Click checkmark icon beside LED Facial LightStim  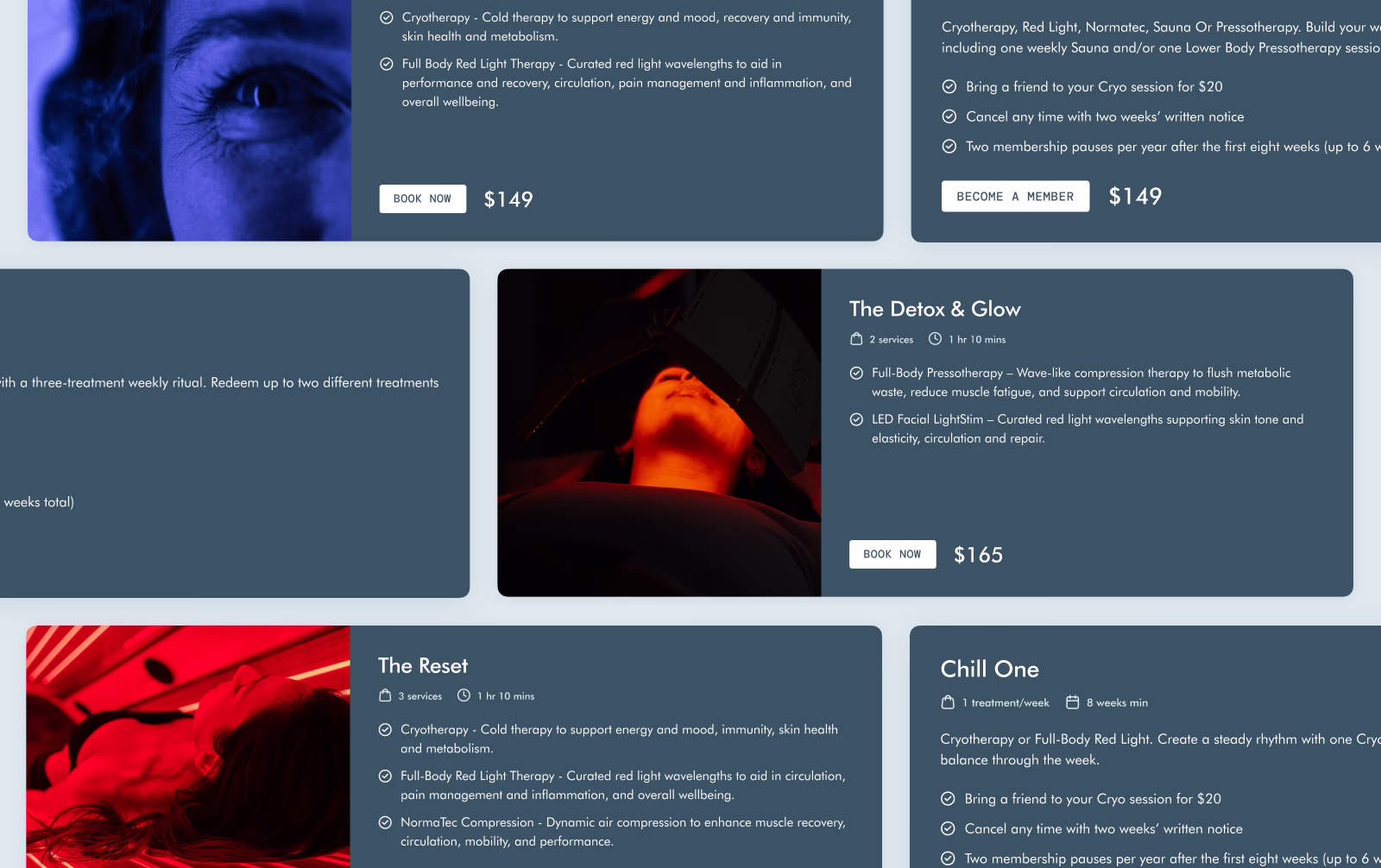856,419
